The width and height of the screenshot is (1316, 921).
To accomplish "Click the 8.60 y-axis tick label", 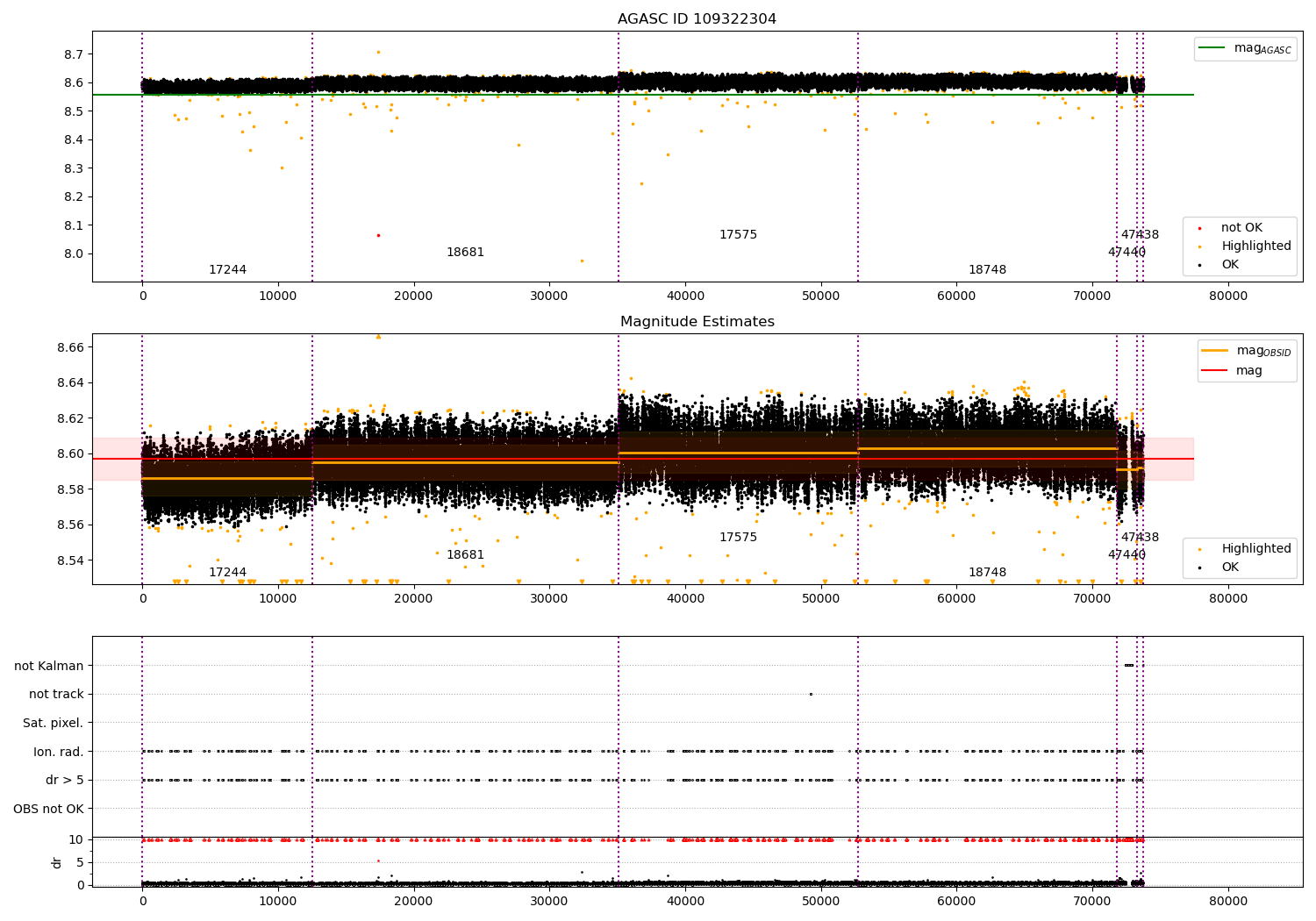I will (70, 454).
